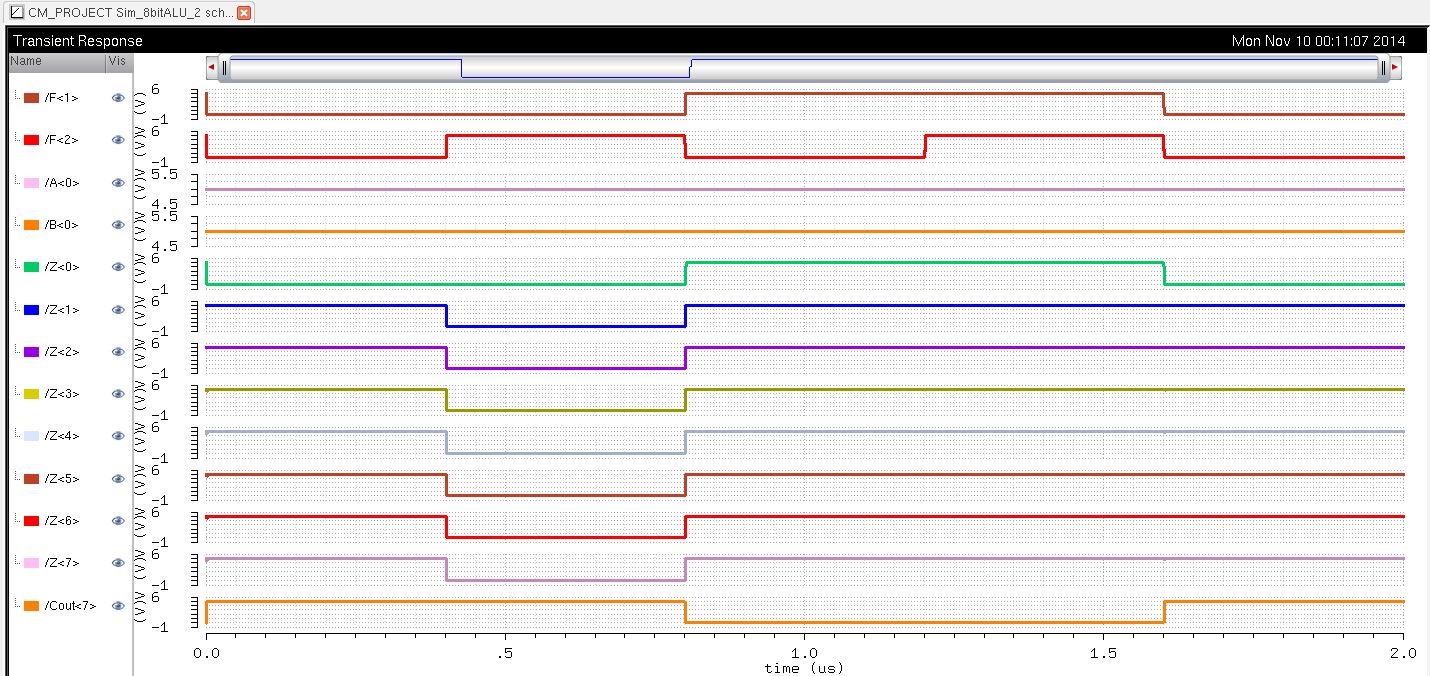1430x676 pixels.
Task: Toggle the eye icon for /B<0>
Action: click(118, 225)
